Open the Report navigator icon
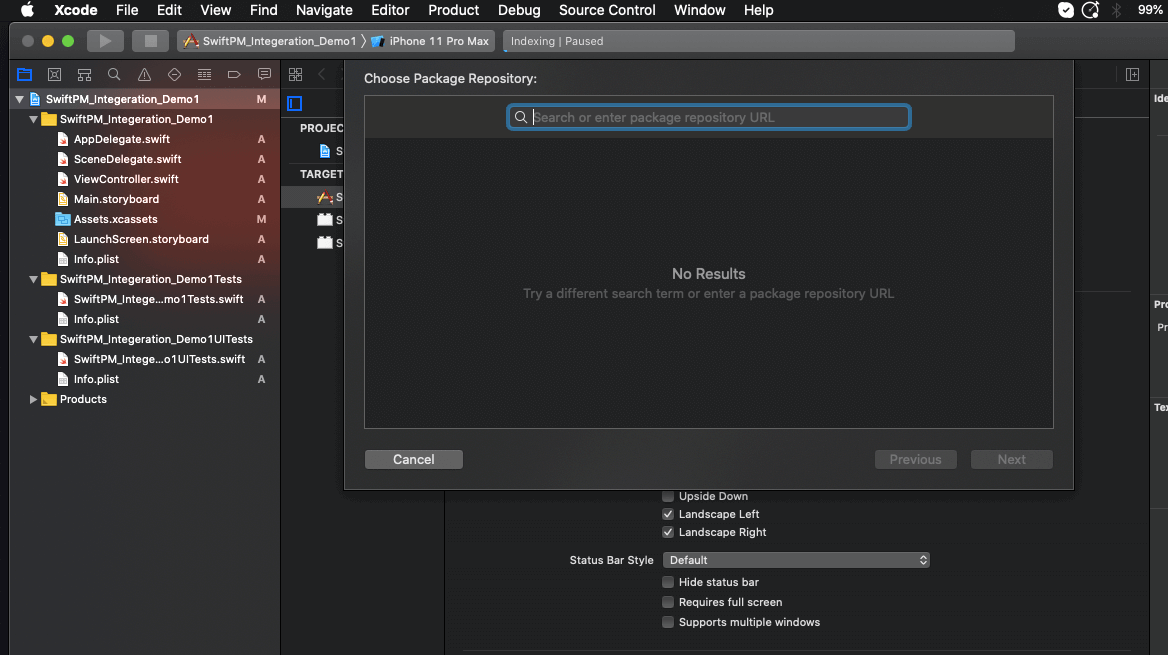This screenshot has height=655, width=1168. click(264, 75)
